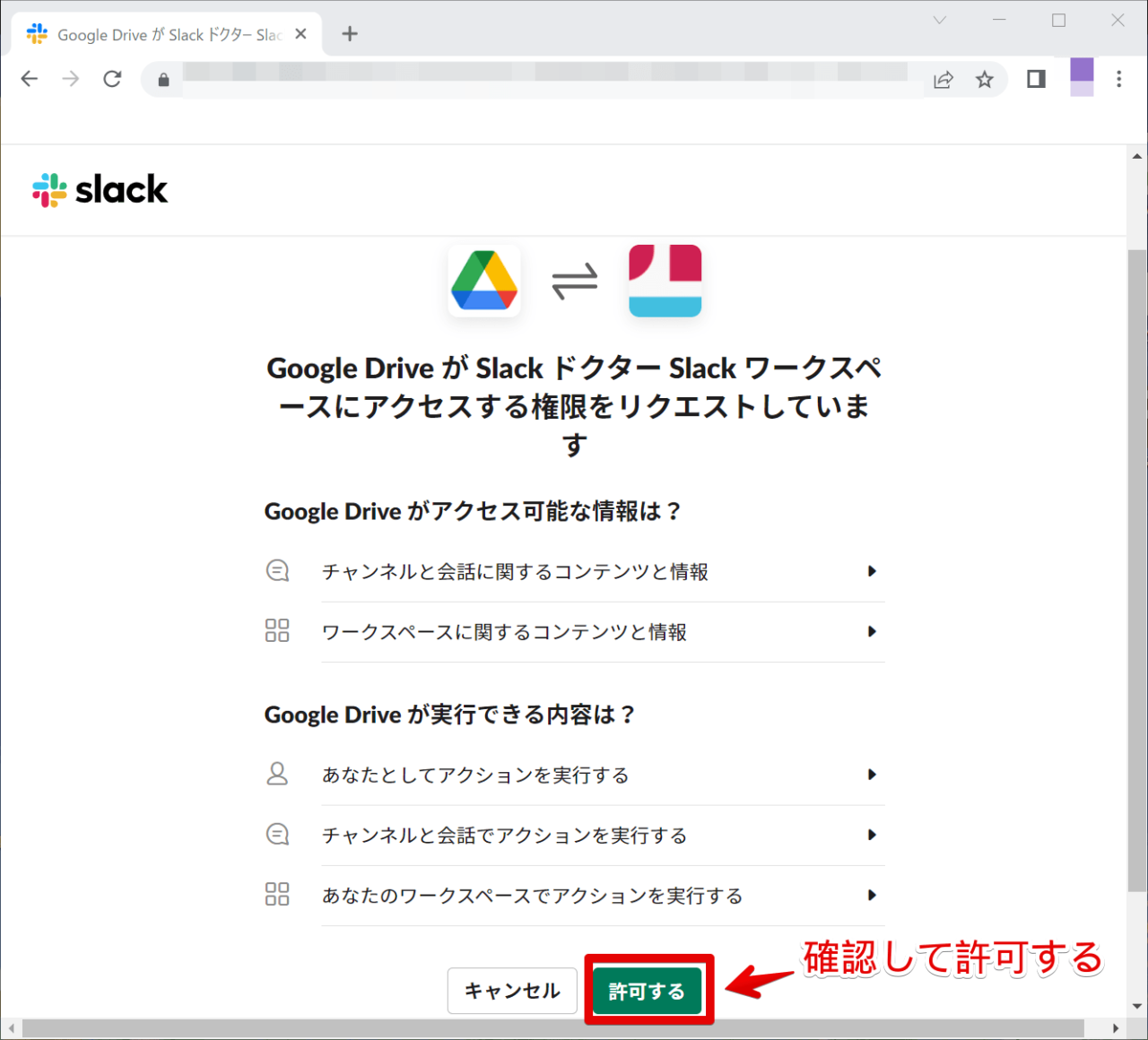The height and width of the screenshot is (1040, 1148).
Task: Close the Google Drive Slack tab
Action: click(301, 34)
